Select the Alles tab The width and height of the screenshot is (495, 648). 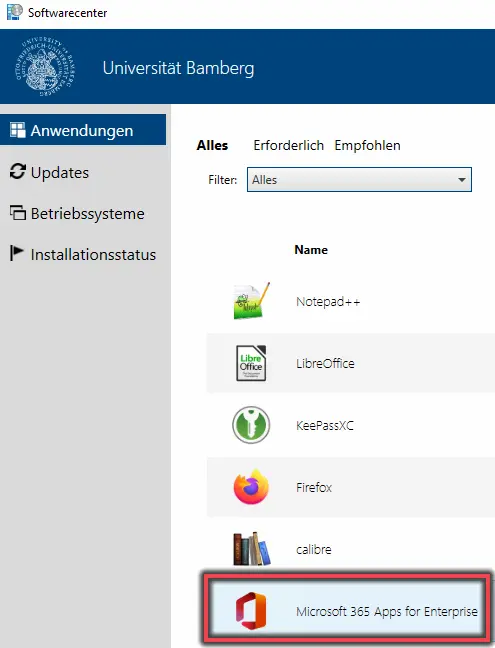click(x=212, y=145)
